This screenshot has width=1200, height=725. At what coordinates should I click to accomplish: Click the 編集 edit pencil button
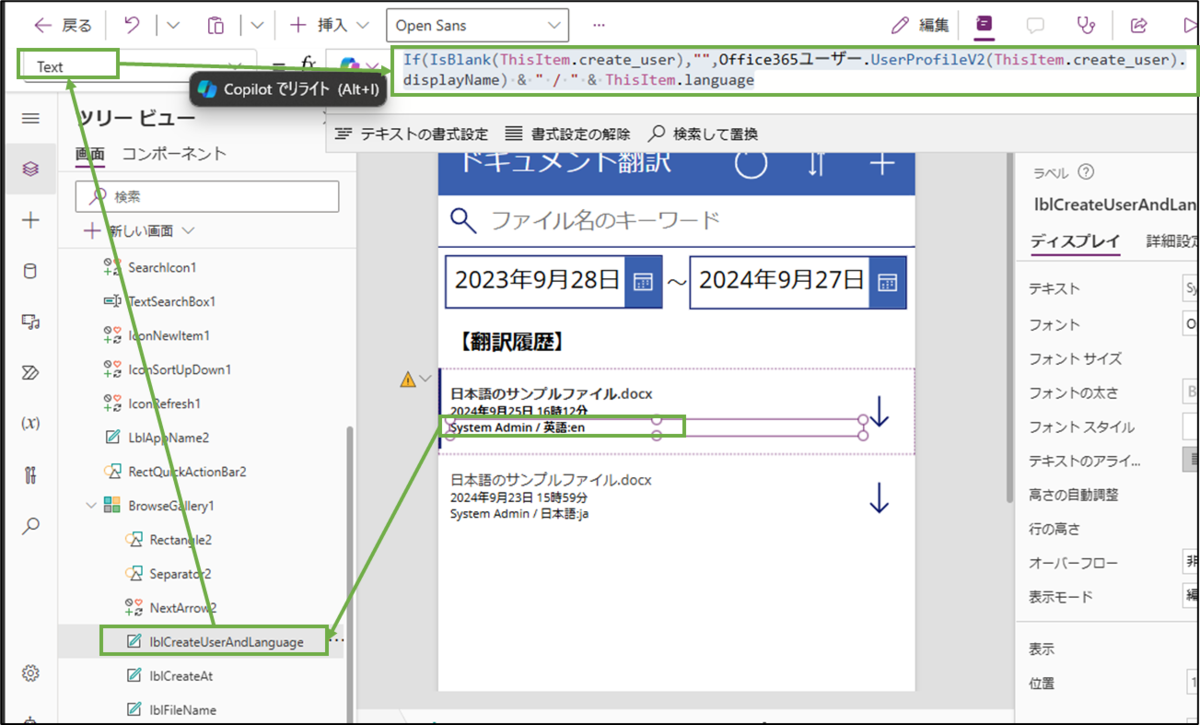(x=920, y=25)
